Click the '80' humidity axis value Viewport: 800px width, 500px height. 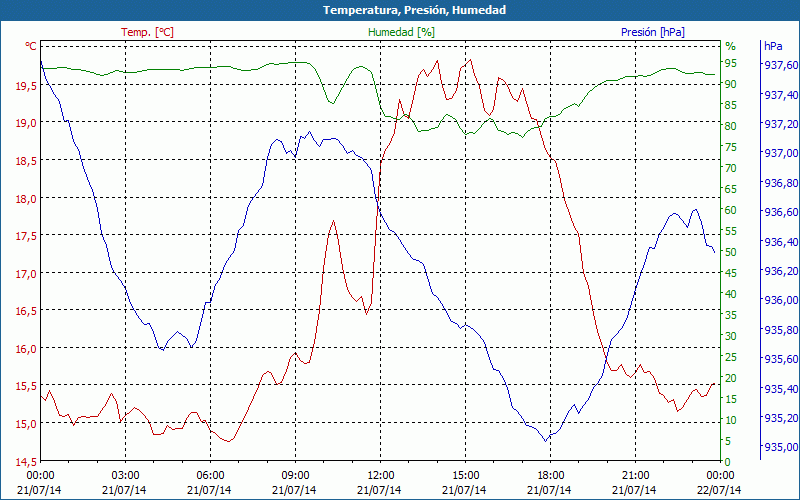click(x=731, y=126)
